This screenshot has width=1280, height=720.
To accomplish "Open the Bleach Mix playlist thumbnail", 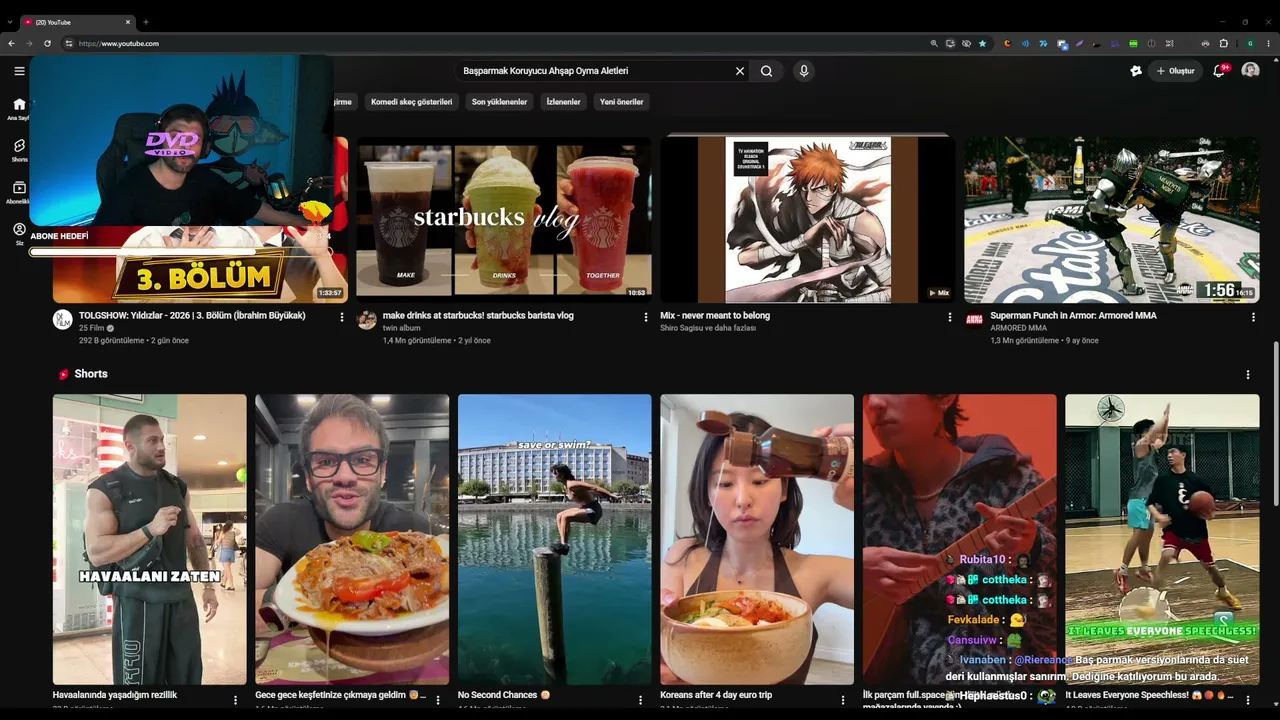I will pyautogui.click(x=808, y=219).
